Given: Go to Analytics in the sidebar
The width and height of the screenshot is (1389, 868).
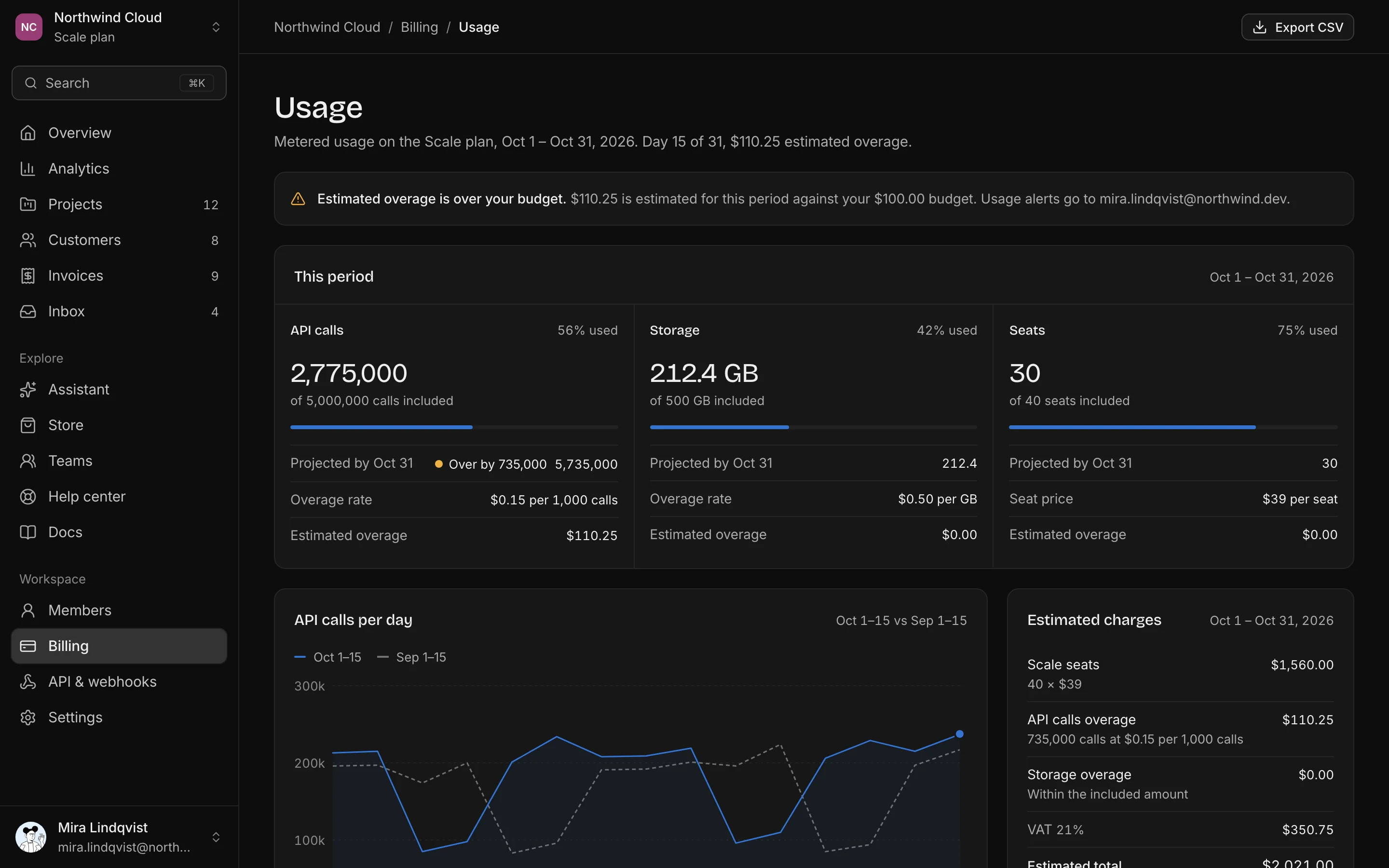Looking at the screenshot, I should [x=119, y=168].
